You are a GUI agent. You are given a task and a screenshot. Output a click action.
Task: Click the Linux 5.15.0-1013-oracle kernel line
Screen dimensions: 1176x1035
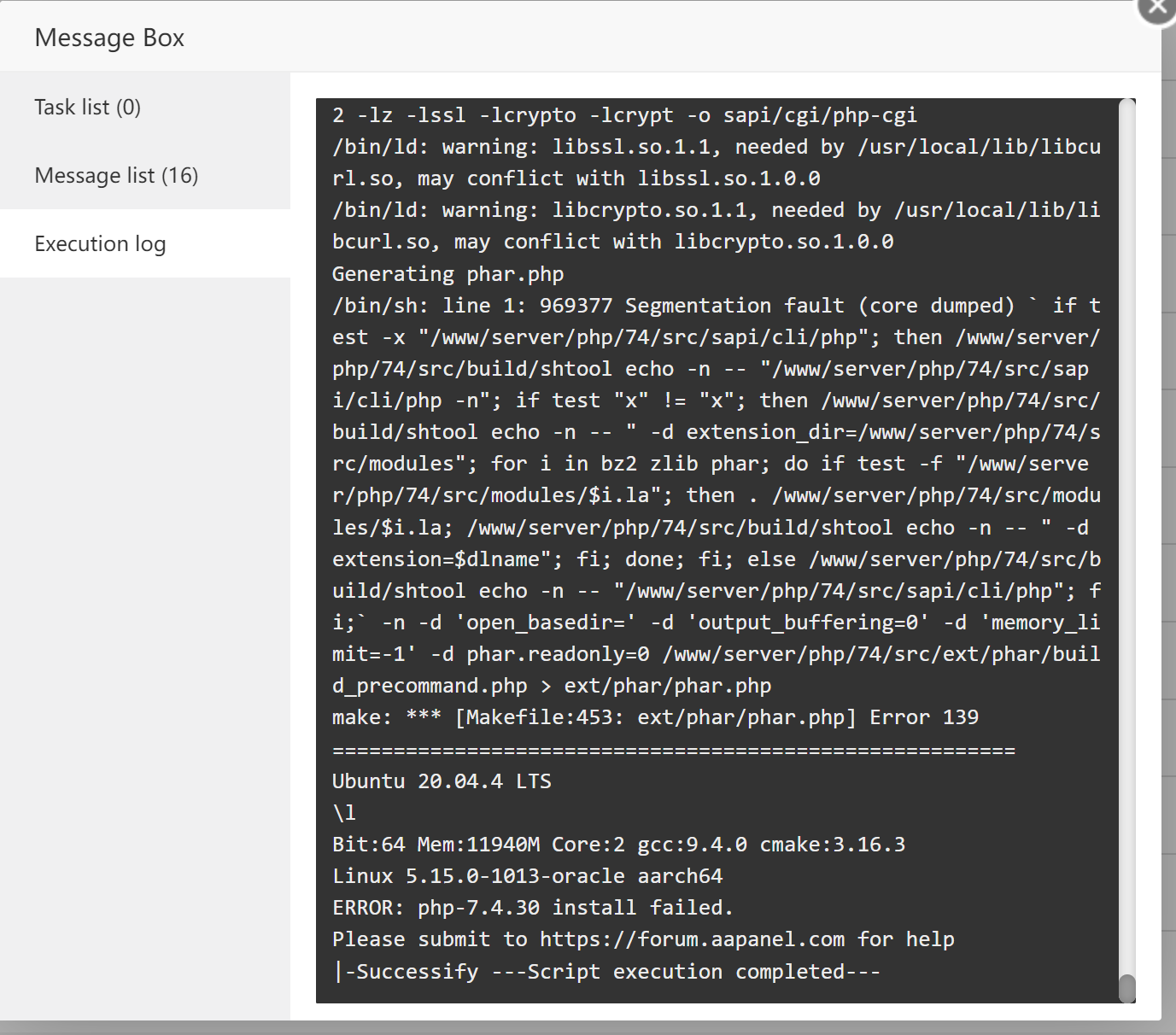point(527,875)
